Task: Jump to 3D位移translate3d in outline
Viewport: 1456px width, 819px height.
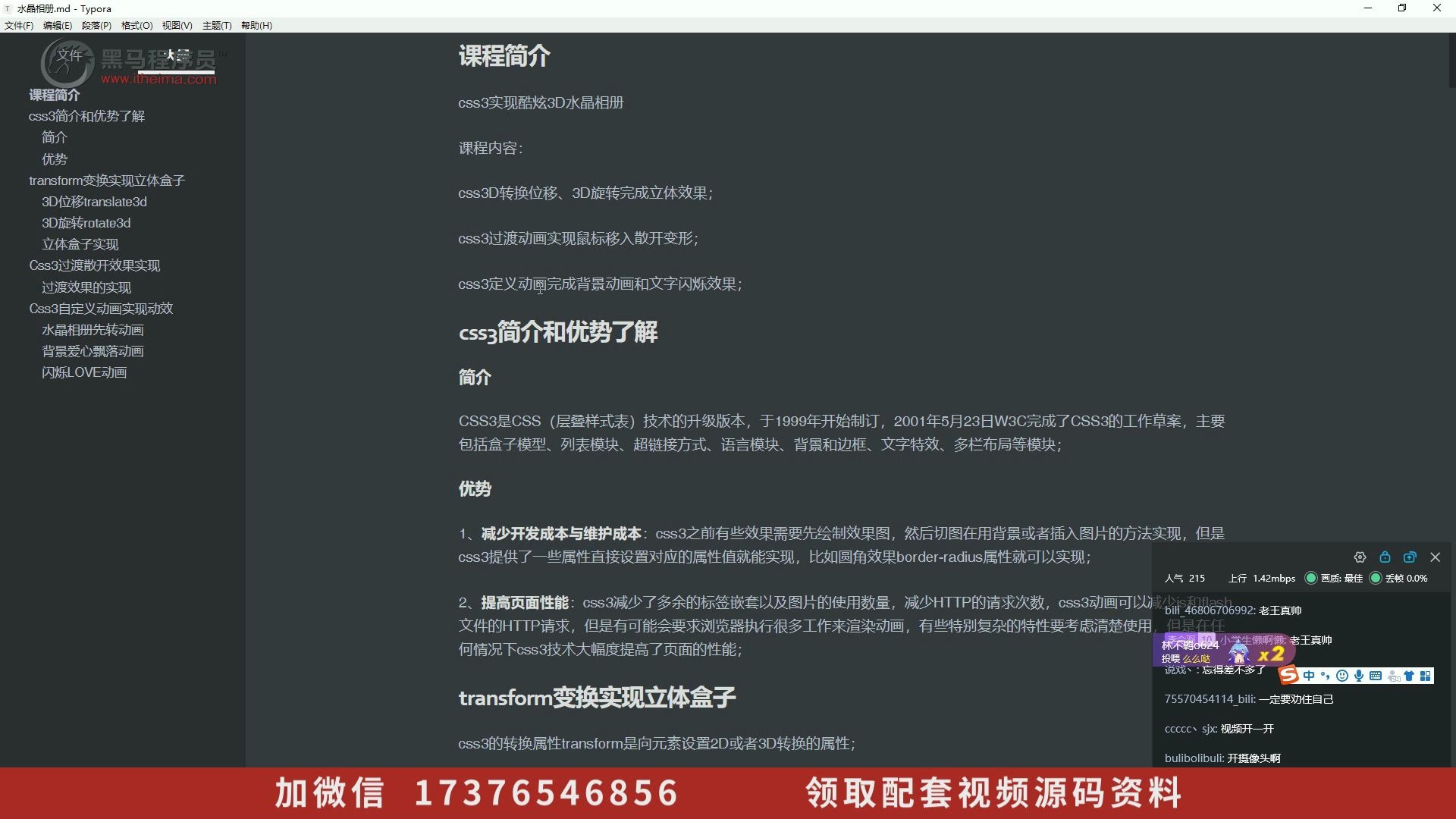Action: pyautogui.click(x=94, y=202)
